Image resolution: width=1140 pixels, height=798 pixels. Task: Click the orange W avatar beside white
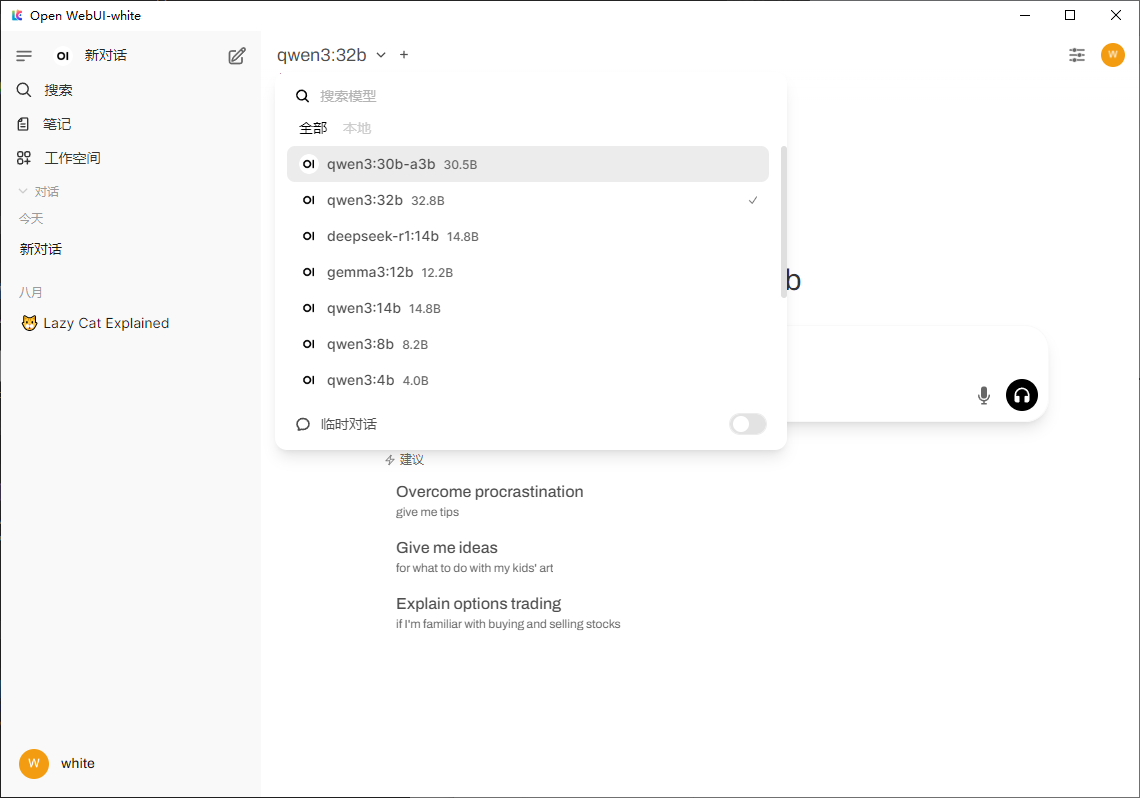point(34,764)
